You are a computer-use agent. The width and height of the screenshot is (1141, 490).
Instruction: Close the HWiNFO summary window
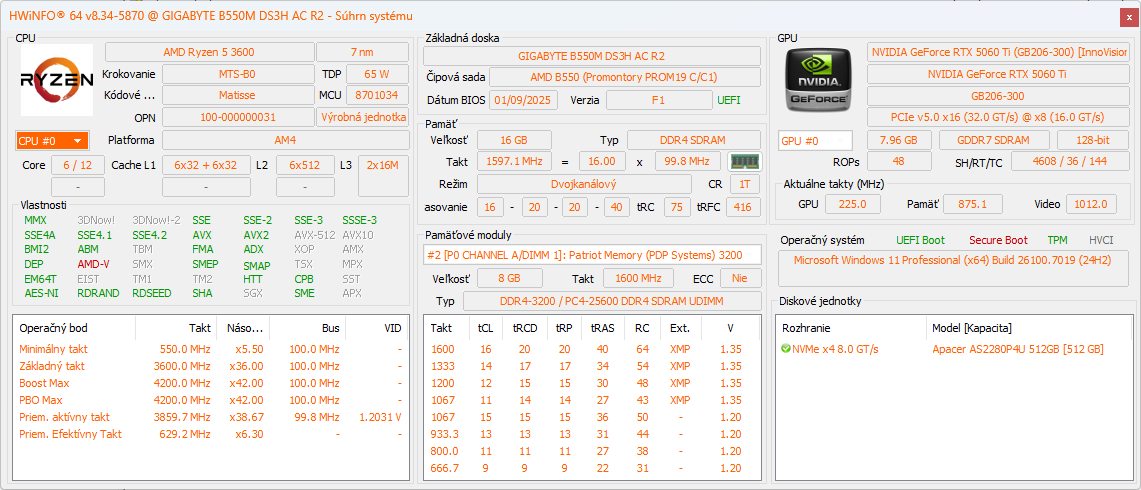1128,16
